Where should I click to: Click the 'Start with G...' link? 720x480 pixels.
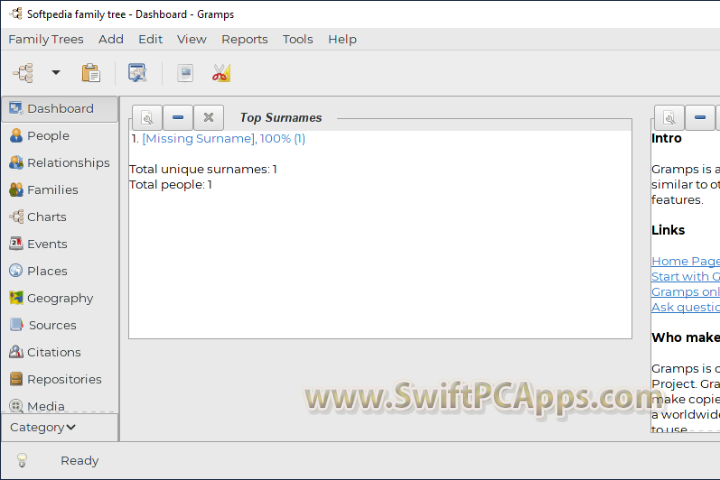coord(686,277)
